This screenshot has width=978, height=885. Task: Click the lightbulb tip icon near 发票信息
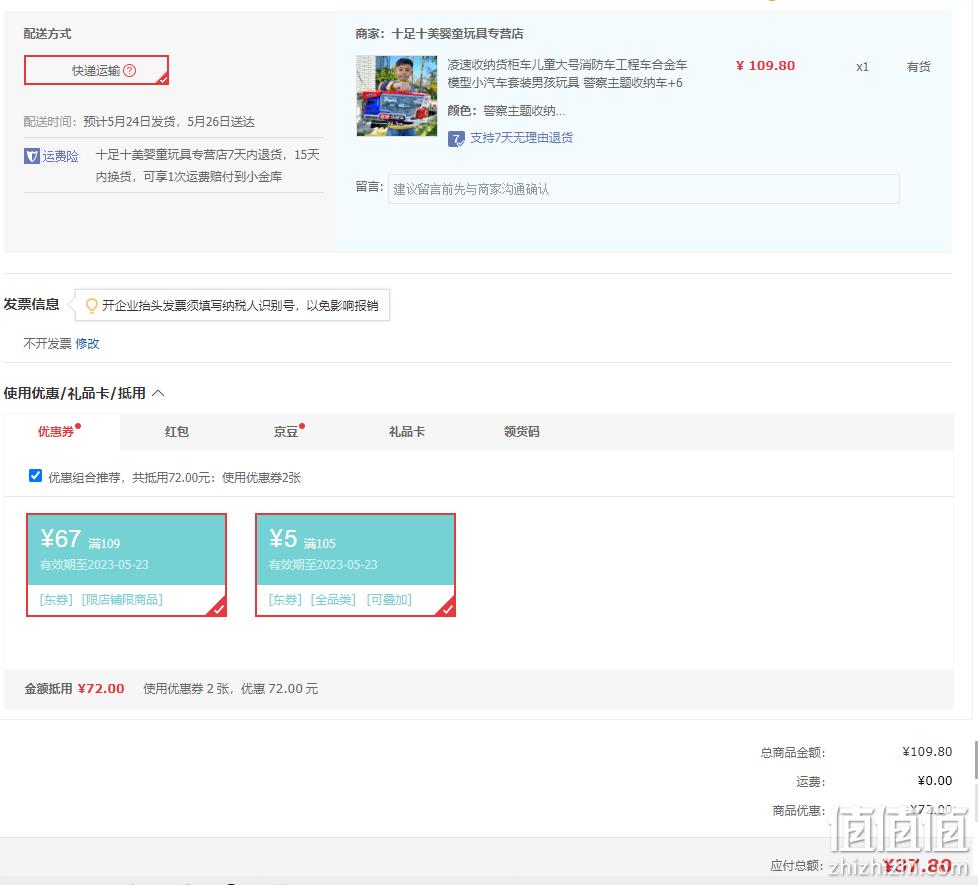(92, 305)
